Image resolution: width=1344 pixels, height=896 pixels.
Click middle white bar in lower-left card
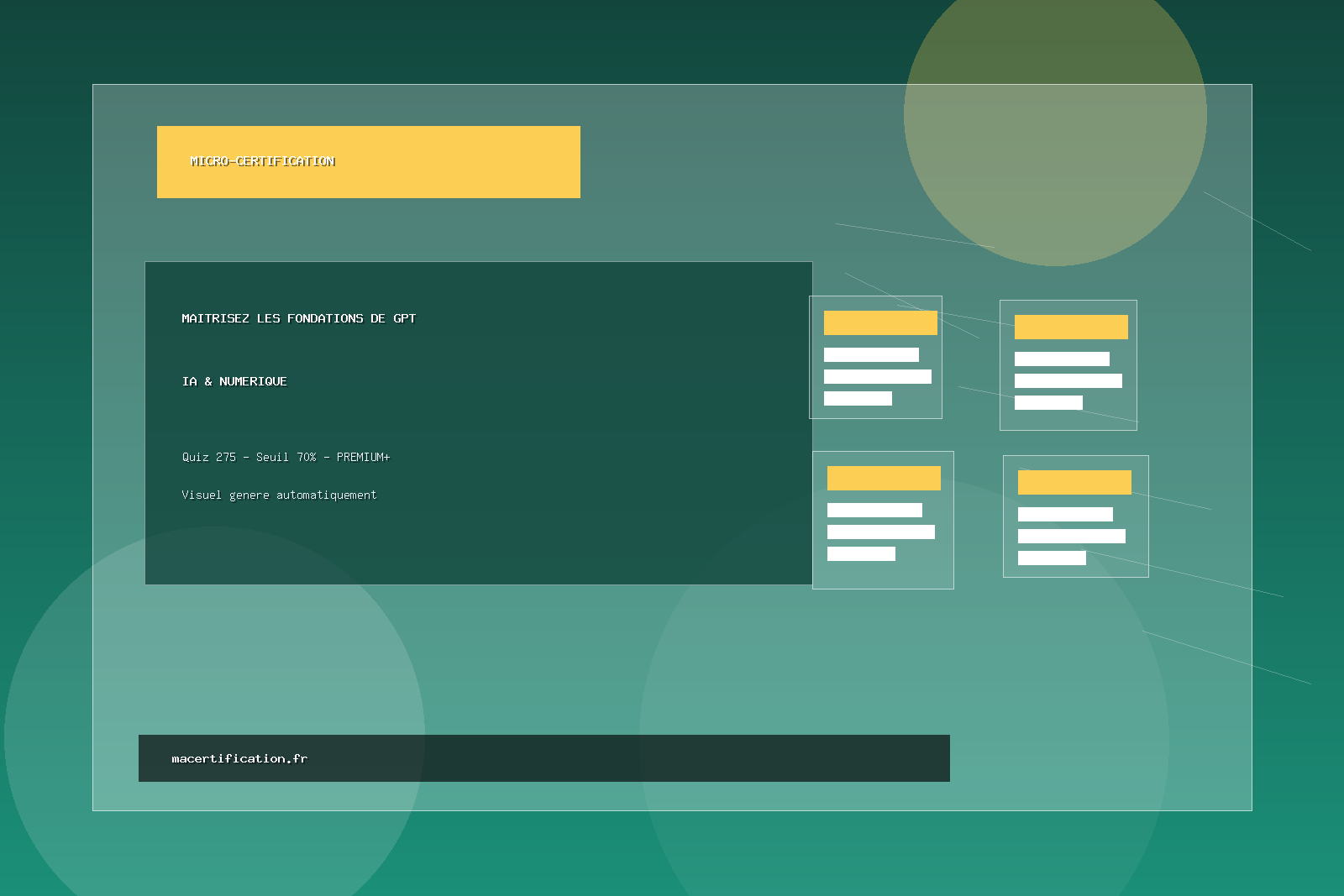pos(880,532)
